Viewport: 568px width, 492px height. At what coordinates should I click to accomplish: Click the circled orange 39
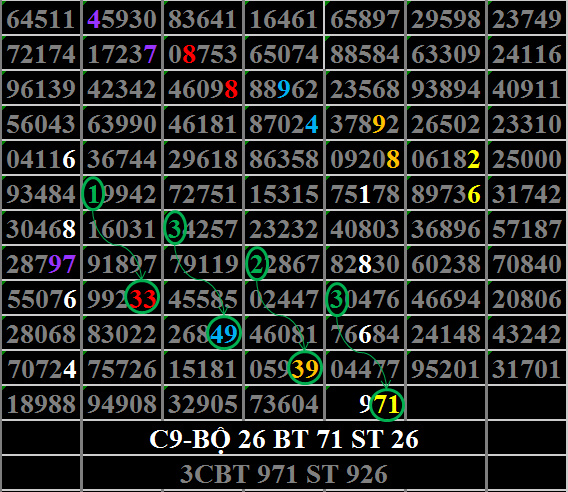[x=305, y=368]
